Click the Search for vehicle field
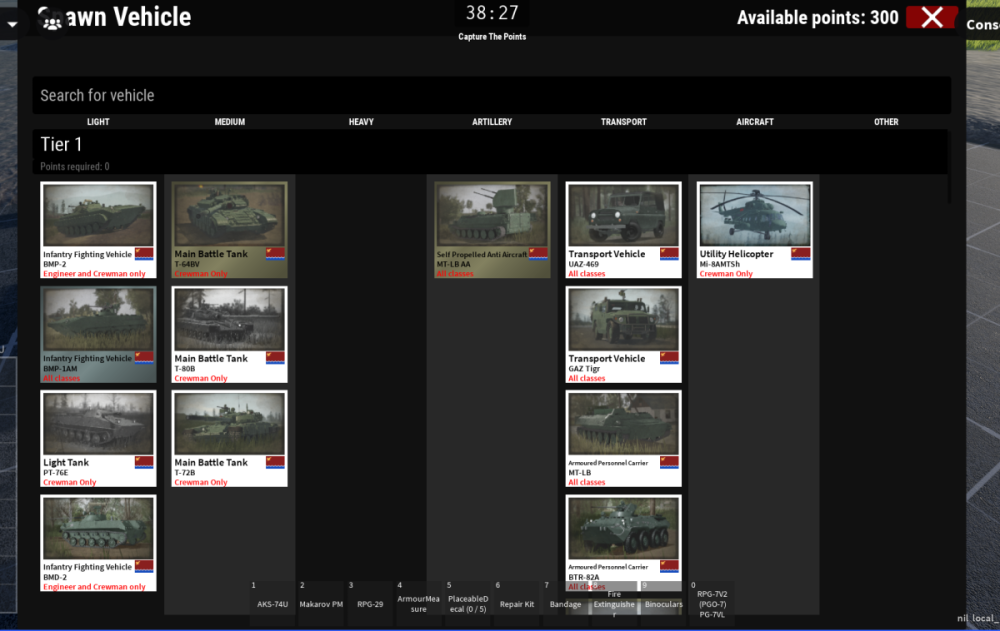This screenshot has height=631, width=1000. (492, 95)
